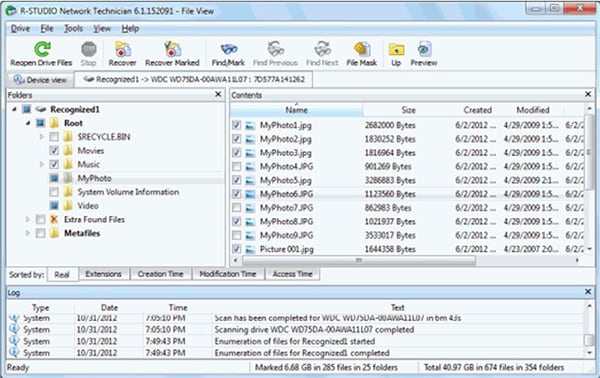
Task: Click the Modified column header
Action: 533,110
